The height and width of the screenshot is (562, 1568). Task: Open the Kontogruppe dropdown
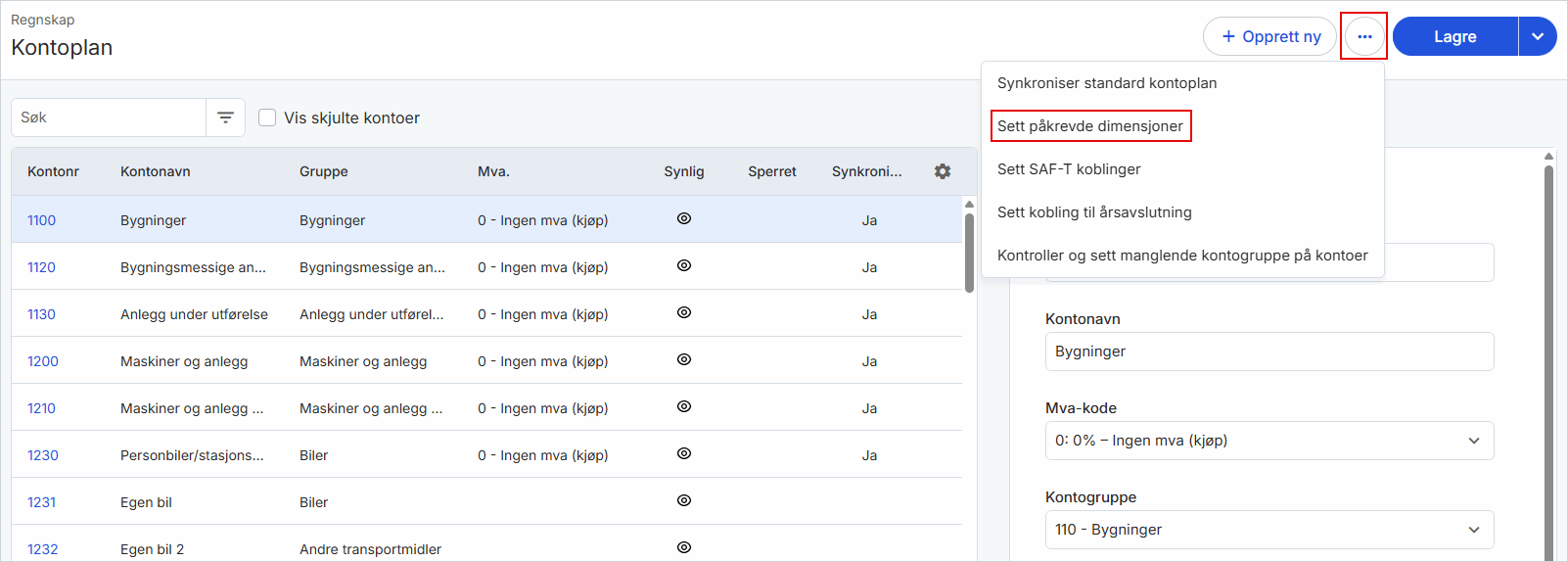pos(1269,530)
